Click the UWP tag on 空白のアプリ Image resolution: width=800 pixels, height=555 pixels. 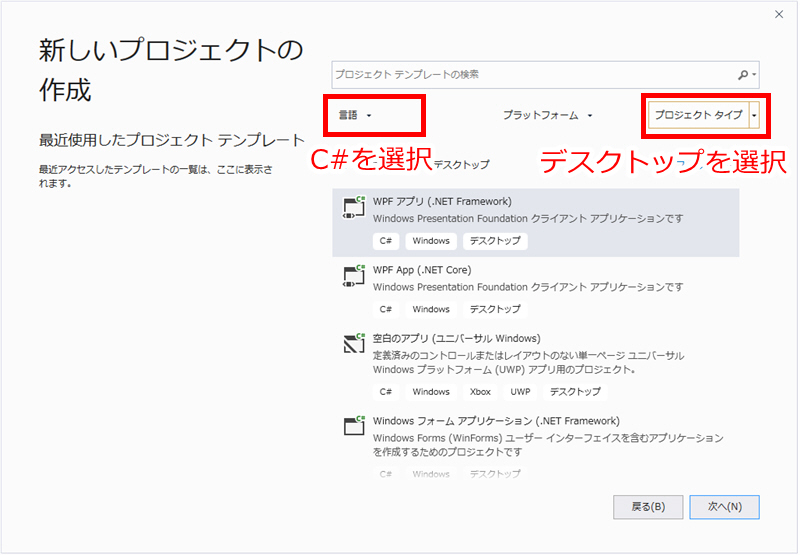tap(520, 392)
